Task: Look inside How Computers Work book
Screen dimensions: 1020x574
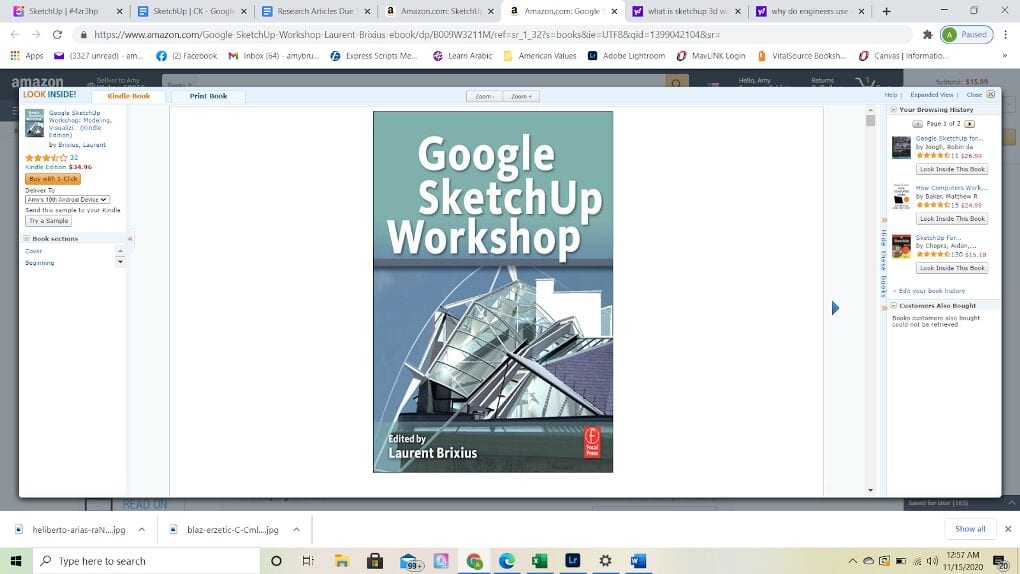Action: (952, 219)
